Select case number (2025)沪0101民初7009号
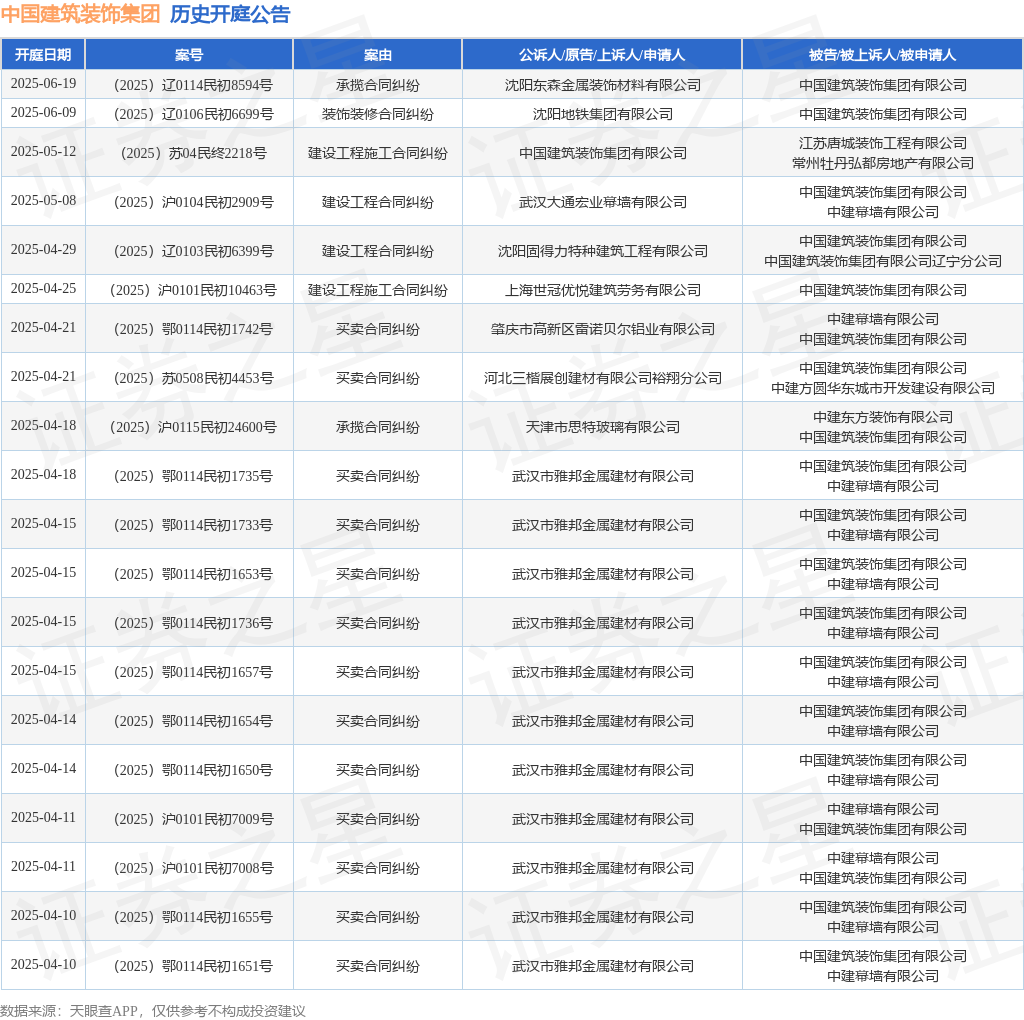 point(193,820)
